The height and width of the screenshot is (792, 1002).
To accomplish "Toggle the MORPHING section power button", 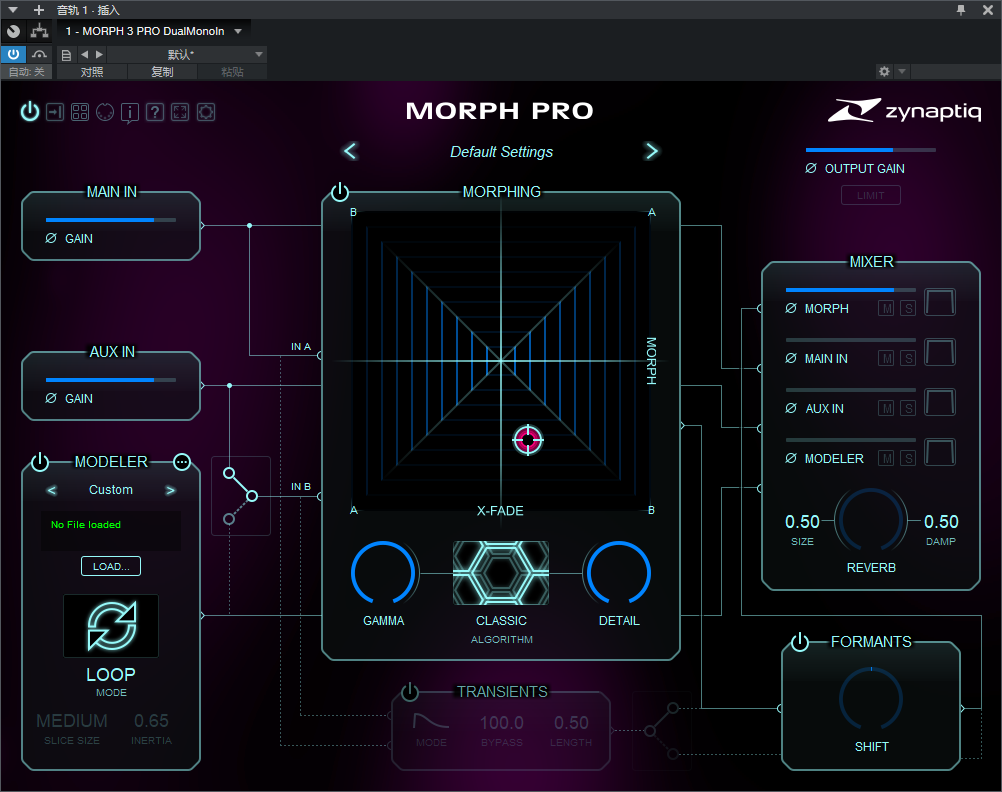I will (x=340, y=192).
